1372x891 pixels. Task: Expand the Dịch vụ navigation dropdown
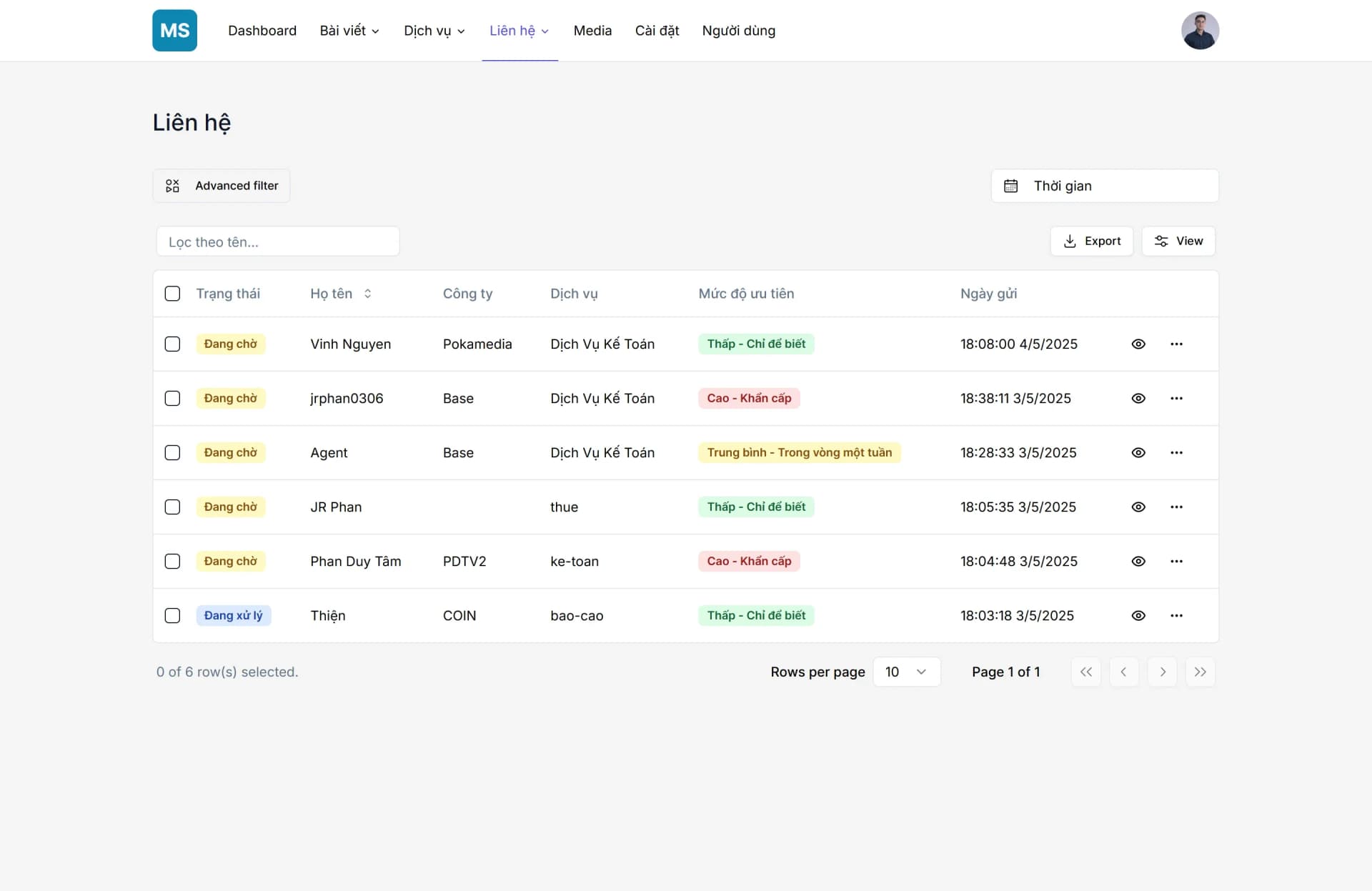point(434,31)
